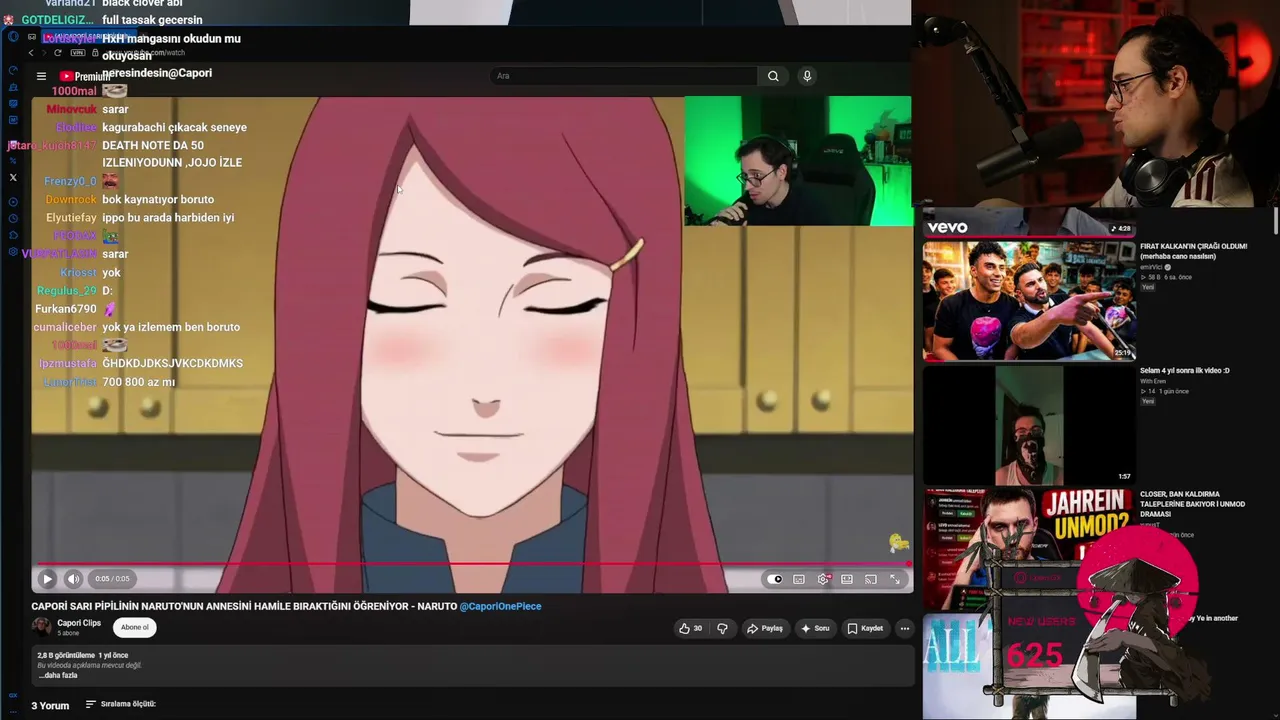1280x720 pixels.
Task: Reload the page with the browser refresh icon
Action: point(57,53)
